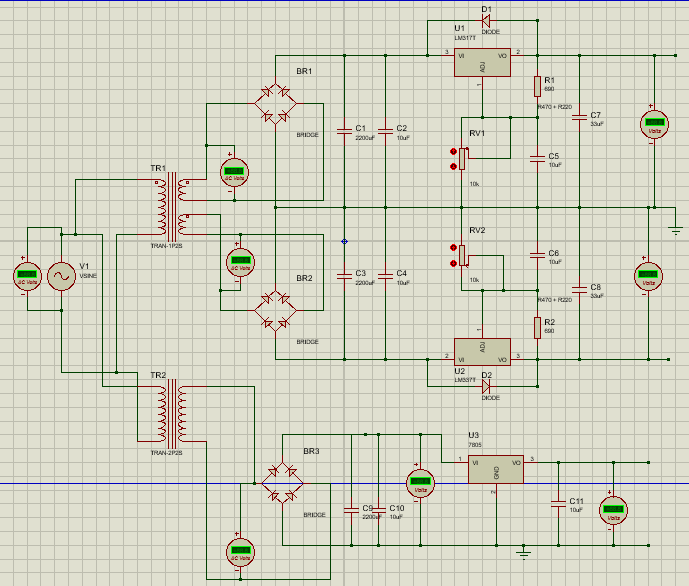The width and height of the screenshot is (689, 586).
Task: Select DC voltmeter next to C8
Action: pyautogui.click(x=648, y=276)
